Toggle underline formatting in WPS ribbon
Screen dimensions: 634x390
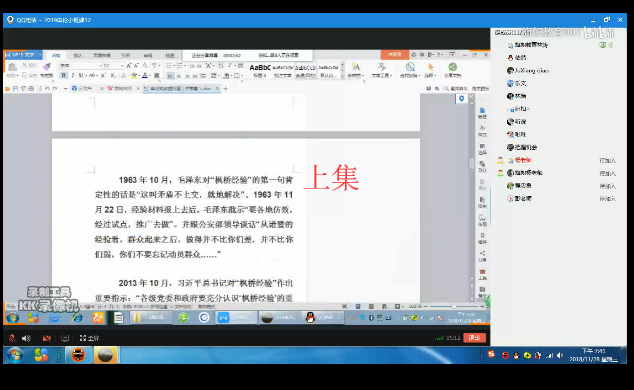coord(81,76)
